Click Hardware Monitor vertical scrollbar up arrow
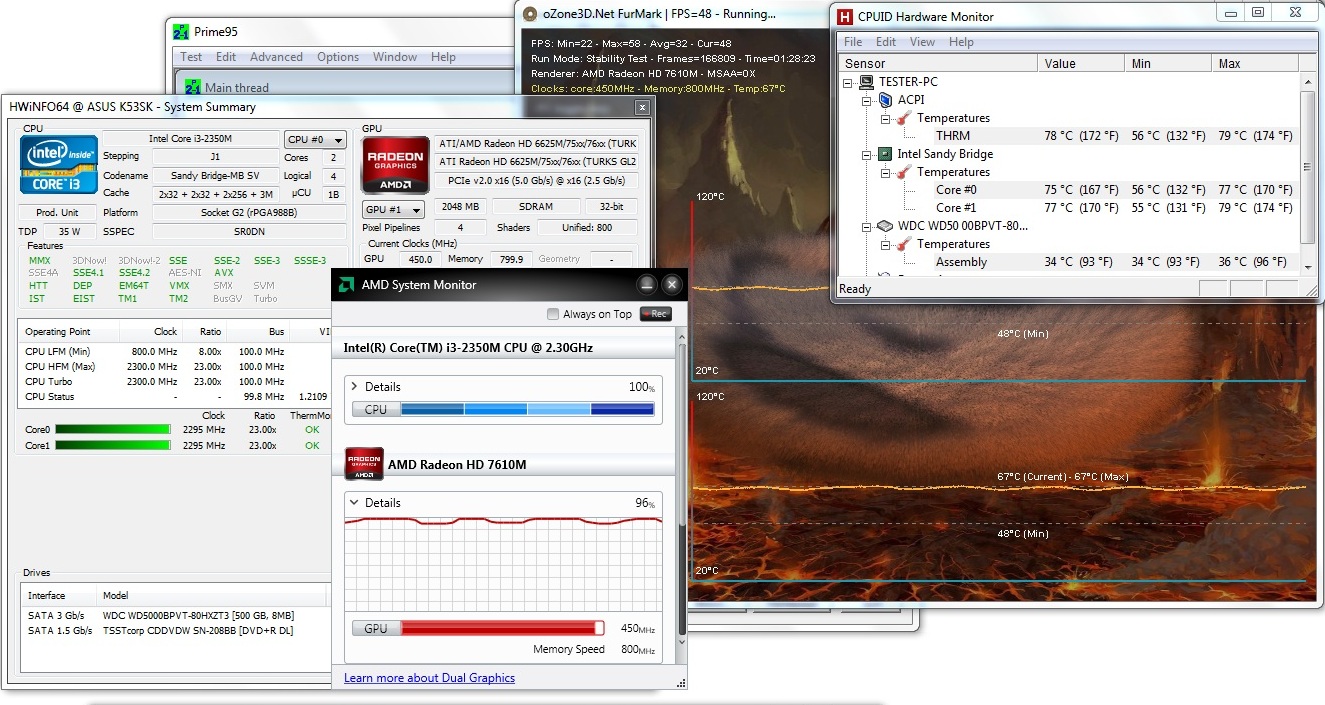Image resolution: width=1325 pixels, height=705 pixels. (x=1309, y=81)
